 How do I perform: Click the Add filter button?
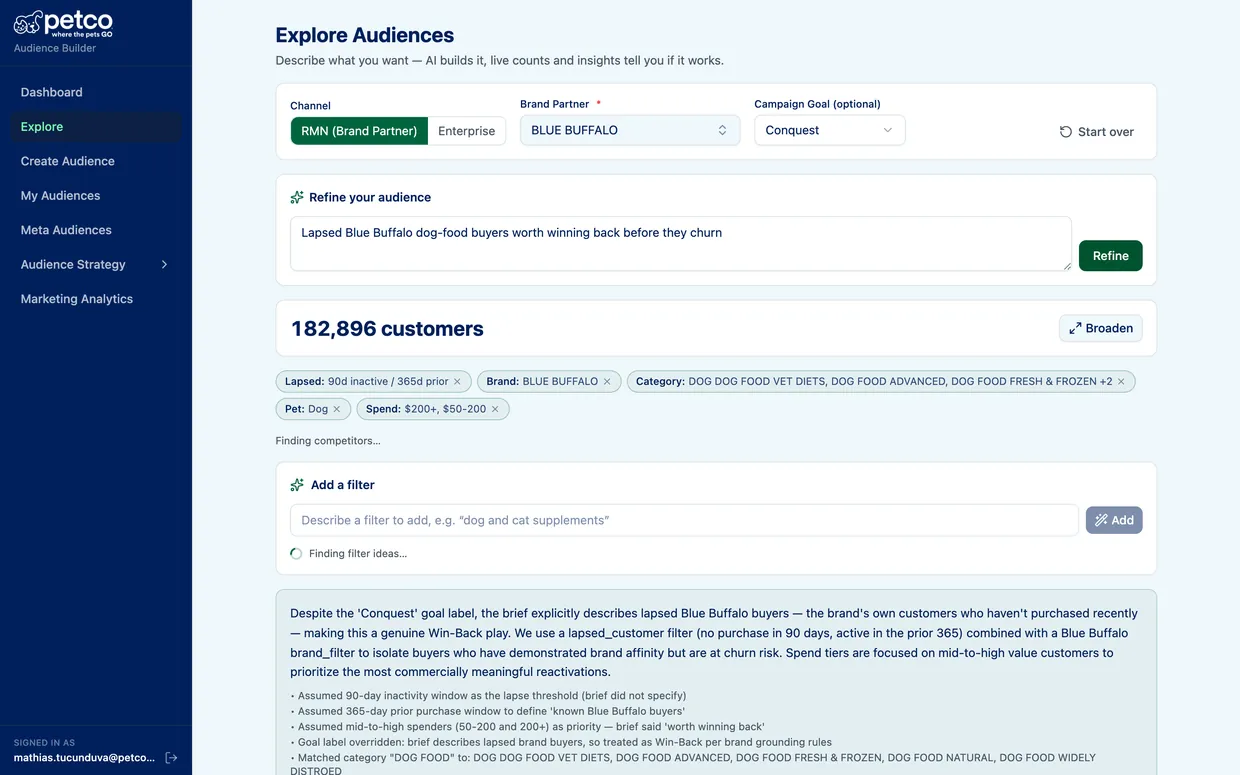click(x=1114, y=520)
